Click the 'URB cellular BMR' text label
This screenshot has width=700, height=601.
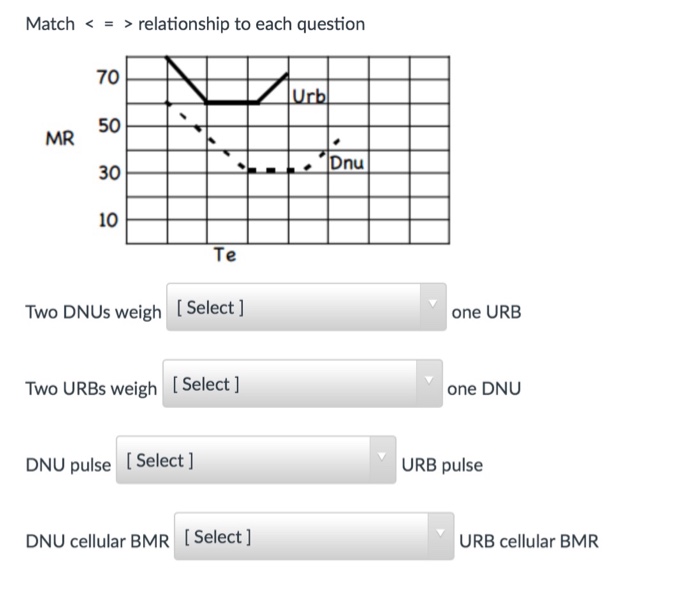click(x=528, y=542)
